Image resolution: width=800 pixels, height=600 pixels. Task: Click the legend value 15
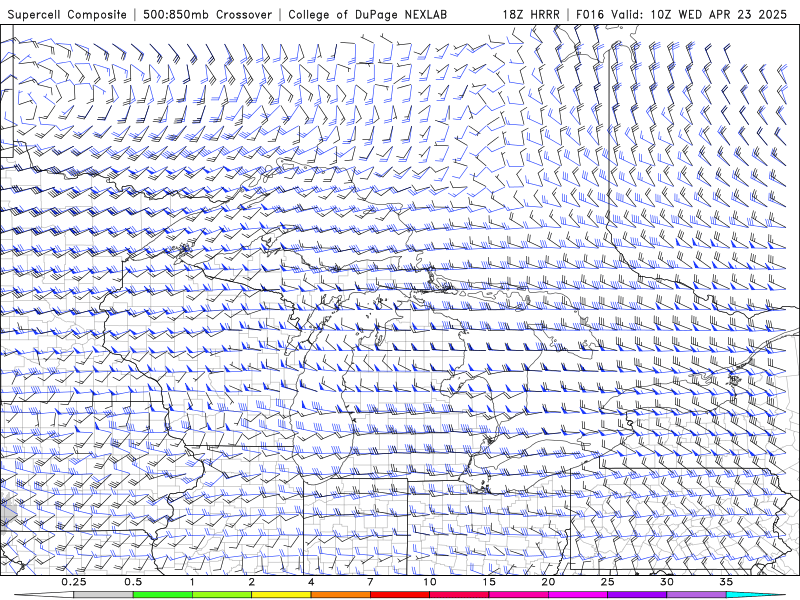tap(489, 582)
